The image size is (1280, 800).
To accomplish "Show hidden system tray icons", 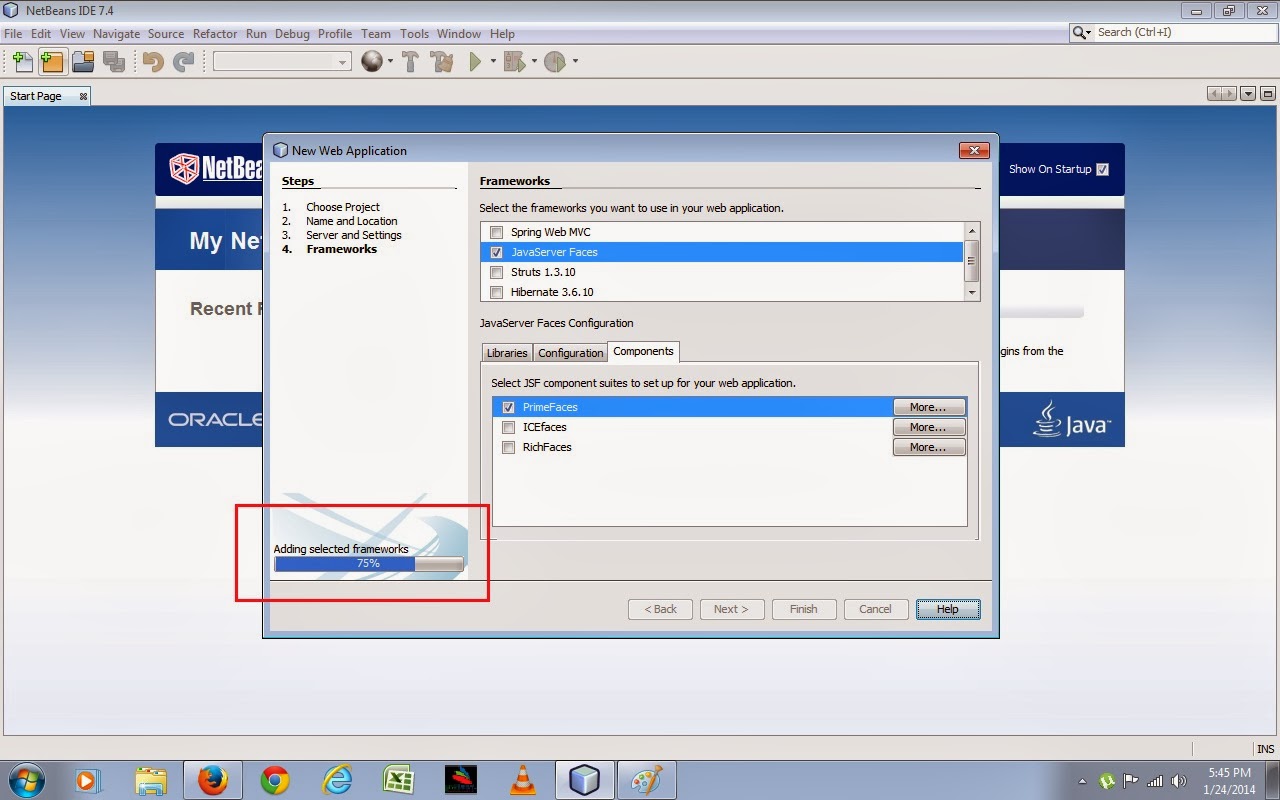I will (x=1083, y=781).
